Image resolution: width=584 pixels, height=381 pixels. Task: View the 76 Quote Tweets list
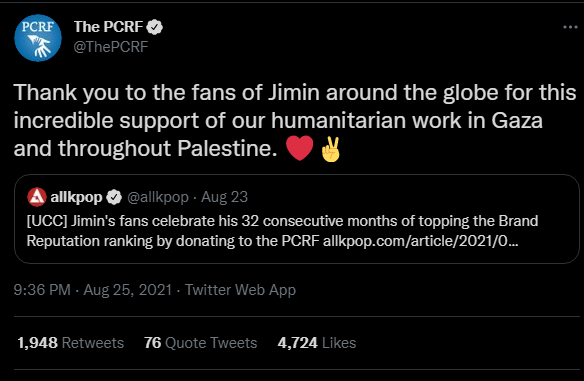pyautogui.click(x=200, y=343)
